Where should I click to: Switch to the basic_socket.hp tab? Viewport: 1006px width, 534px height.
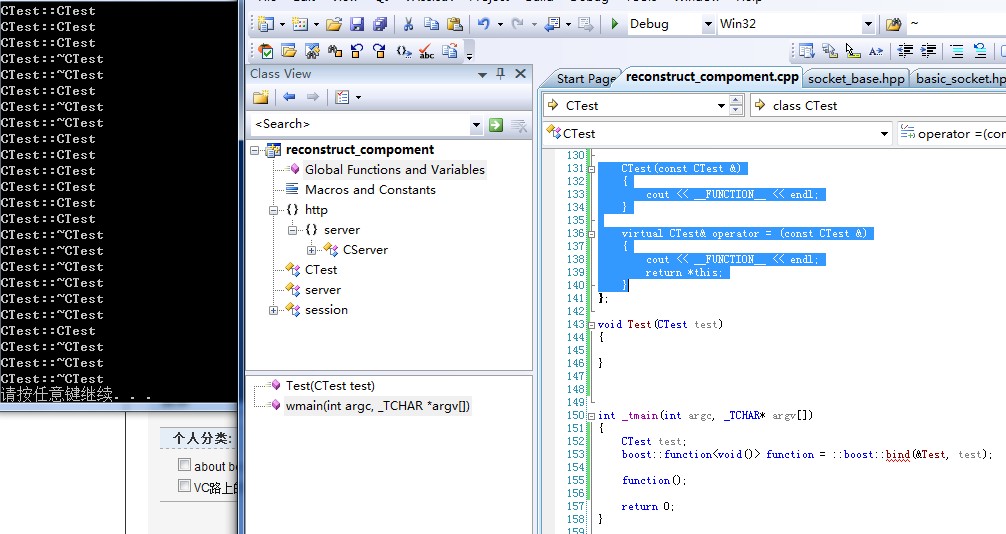960,78
